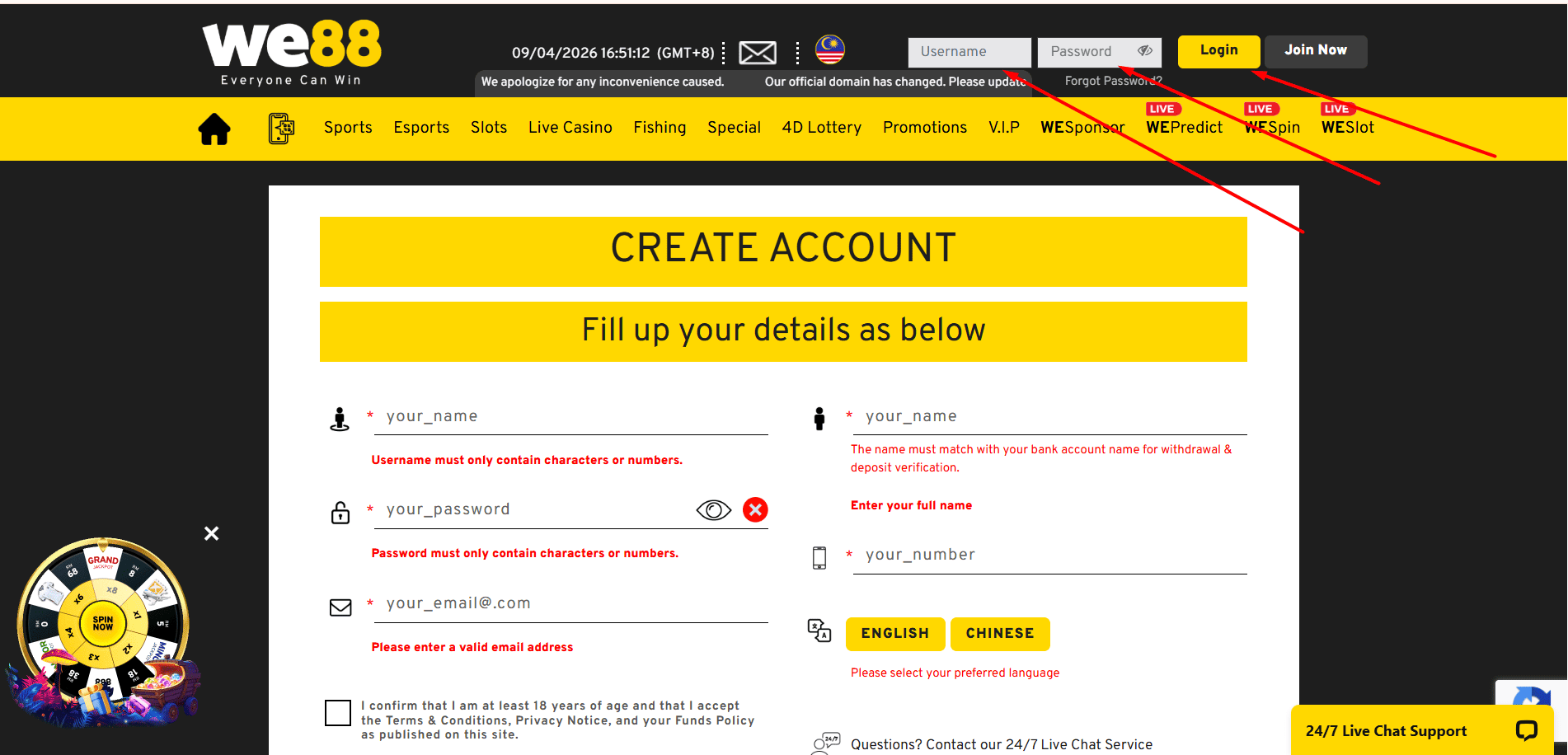The height and width of the screenshot is (755, 1568).
Task: Select the Malaysia flag region icon
Action: pos(830,49)
